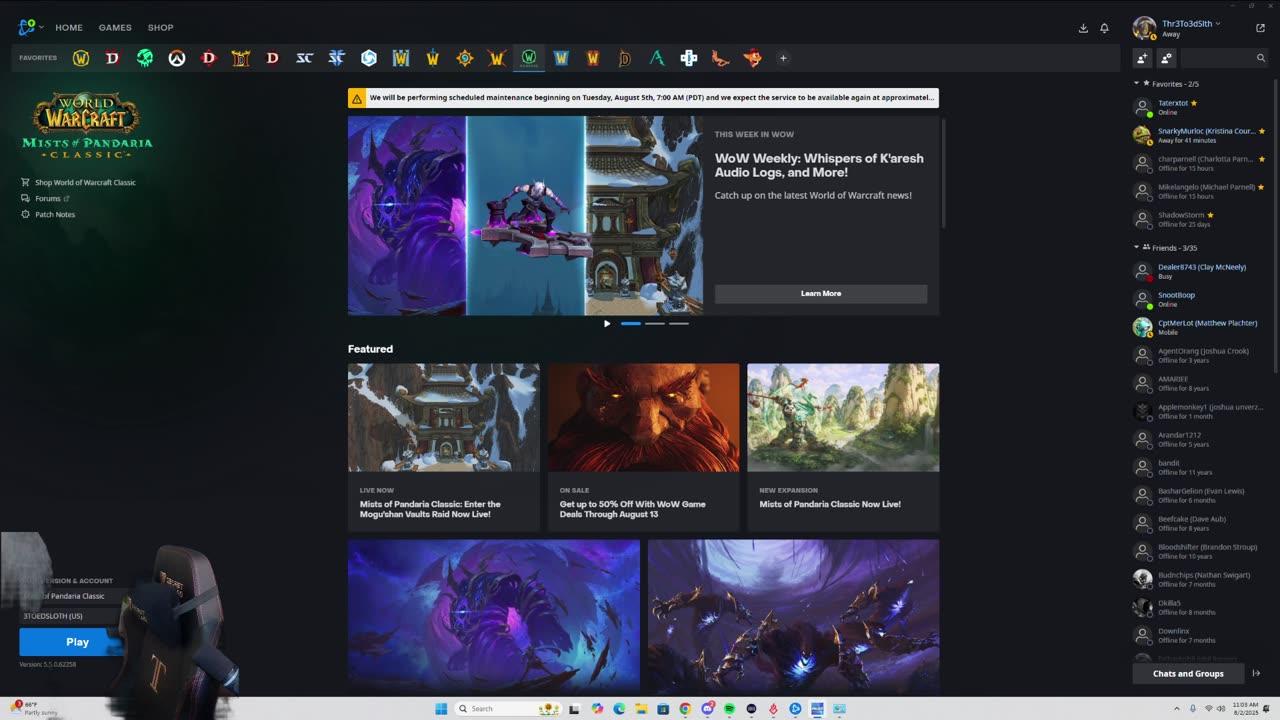Image resolution: width=1280 pixels, height=720 pixels.
Task: Toggle the carousel play button
Action: click(x=607, y=323)
